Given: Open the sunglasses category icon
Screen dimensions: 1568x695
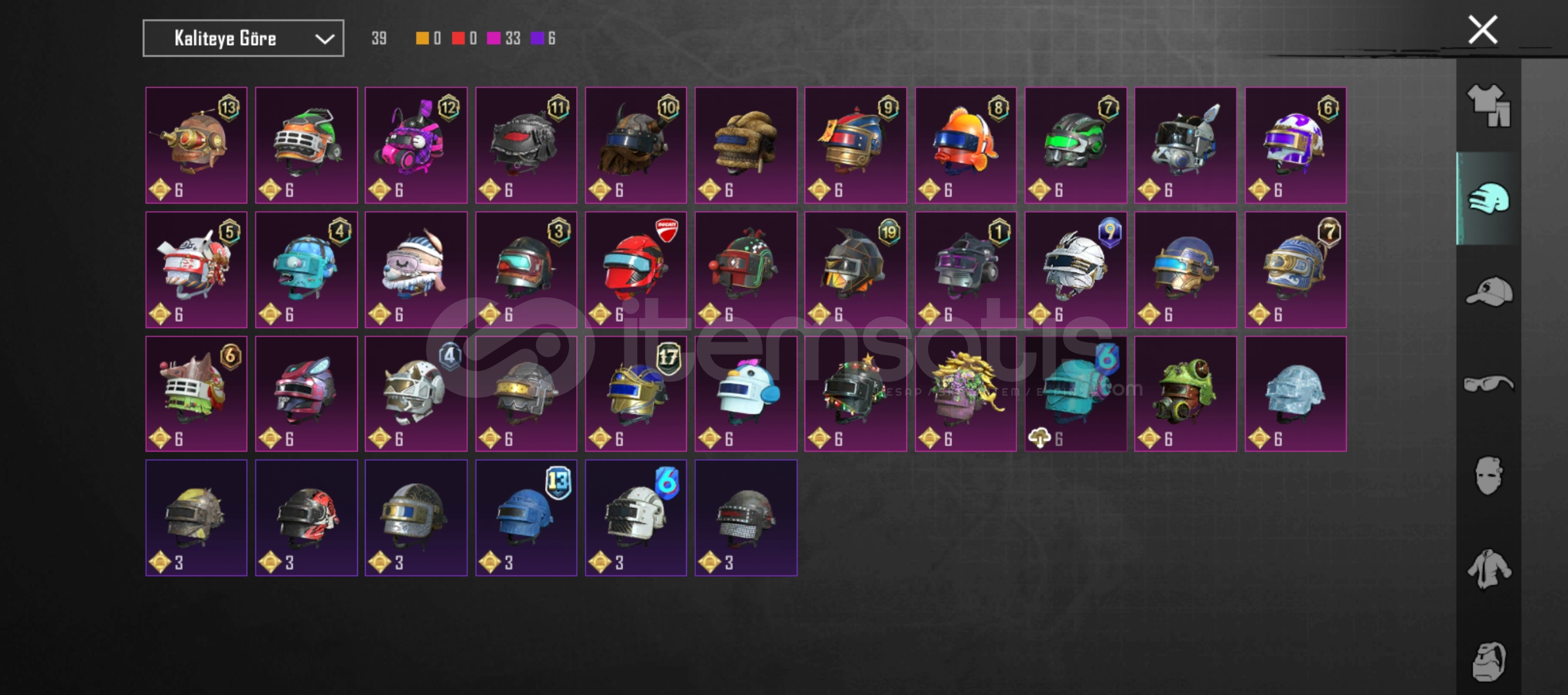Looking at the screenshot, I should coord(1489,384).
